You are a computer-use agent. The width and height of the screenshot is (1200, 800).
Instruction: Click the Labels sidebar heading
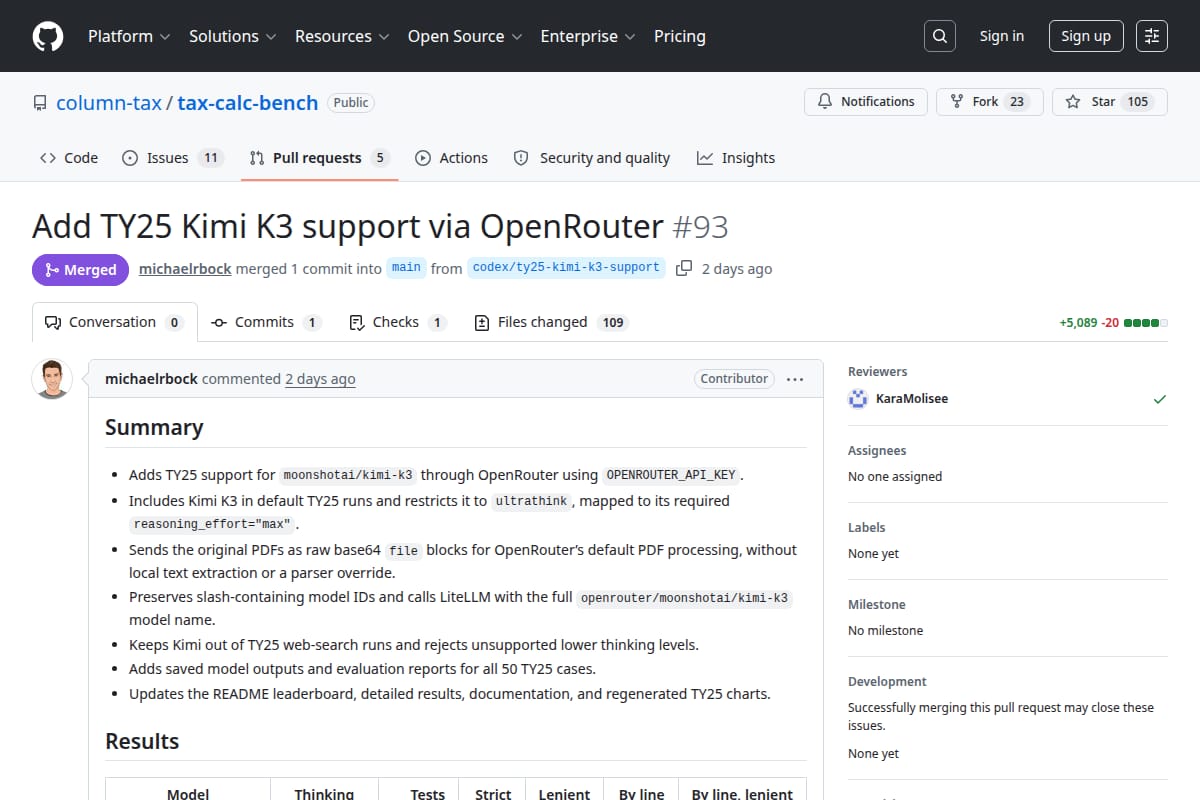coord(866,527)
